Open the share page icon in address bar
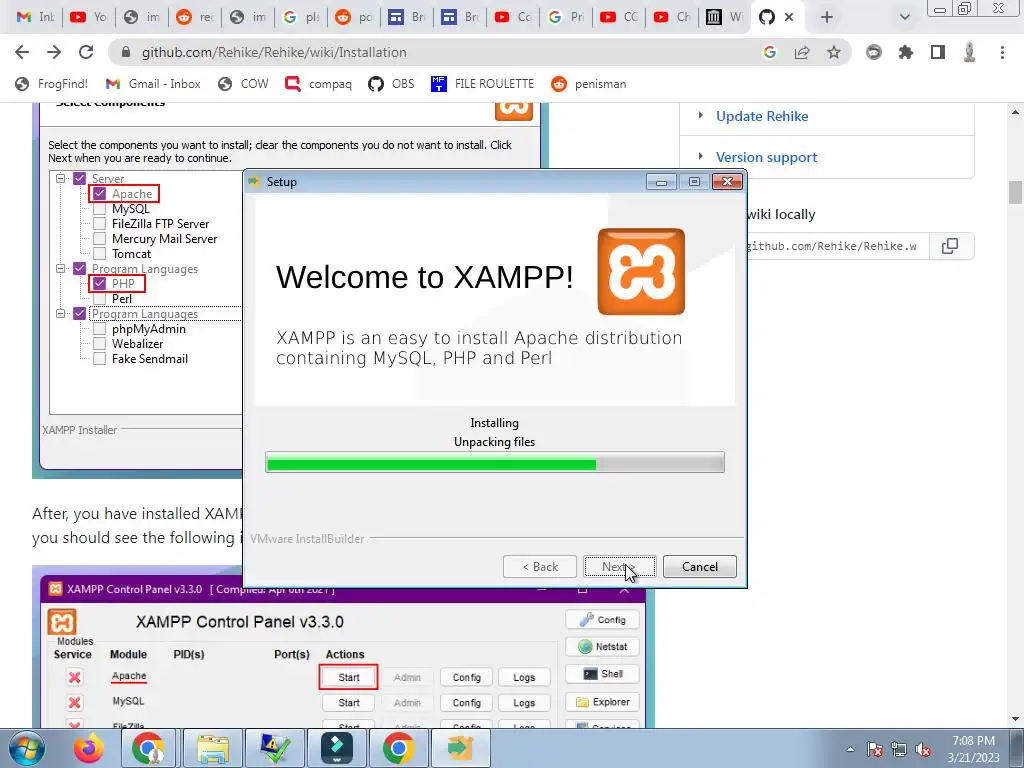This screenshot has height=768, width=1024. [802, 52]
